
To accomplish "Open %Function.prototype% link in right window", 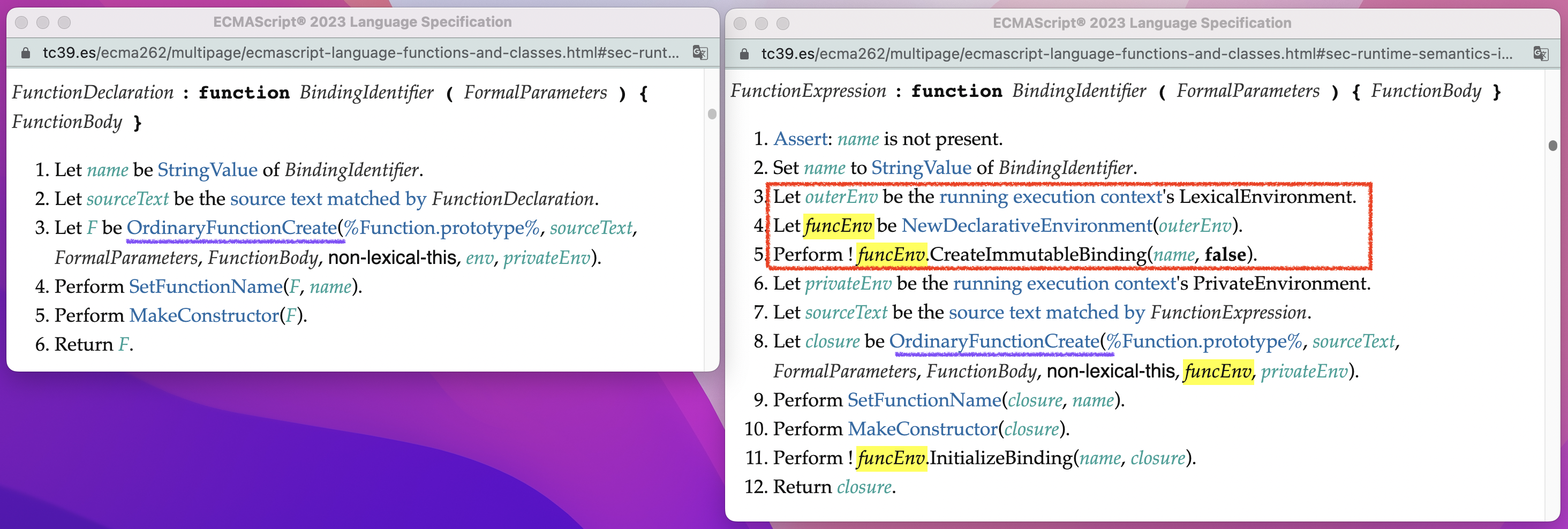I will (x=1204, y=342).
